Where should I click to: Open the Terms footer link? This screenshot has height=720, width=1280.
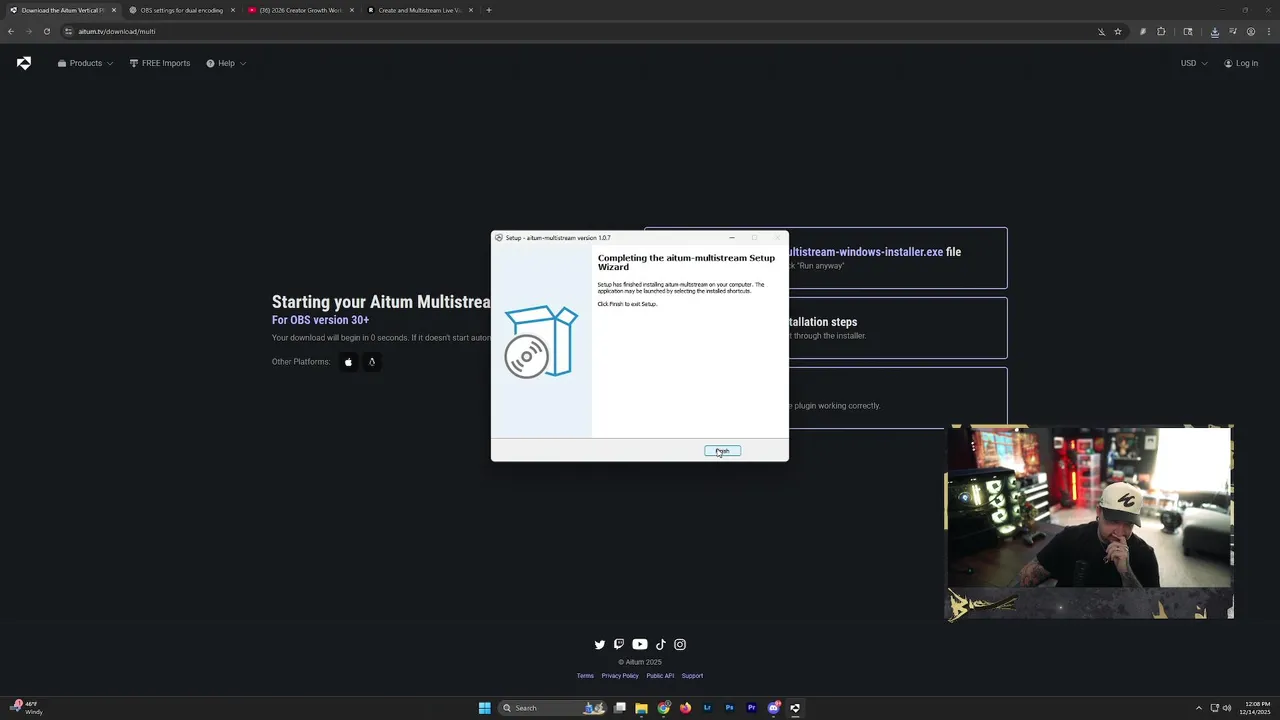(585, 676)
